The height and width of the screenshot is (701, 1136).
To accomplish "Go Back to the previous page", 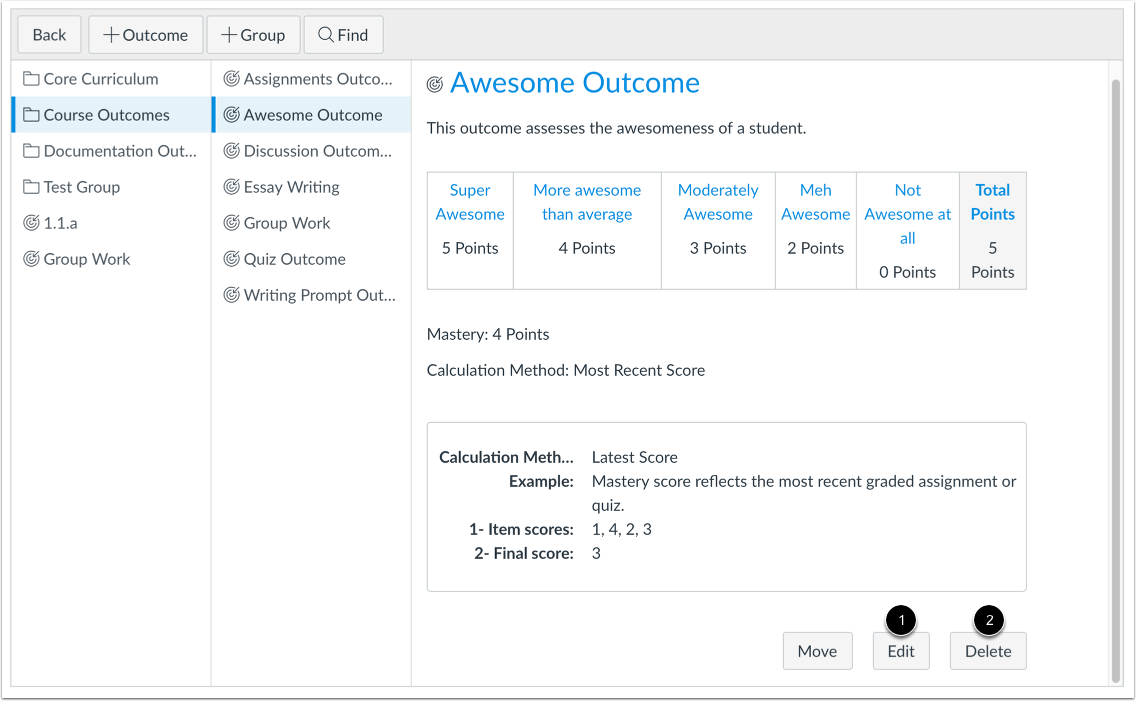I will point(49,35).
